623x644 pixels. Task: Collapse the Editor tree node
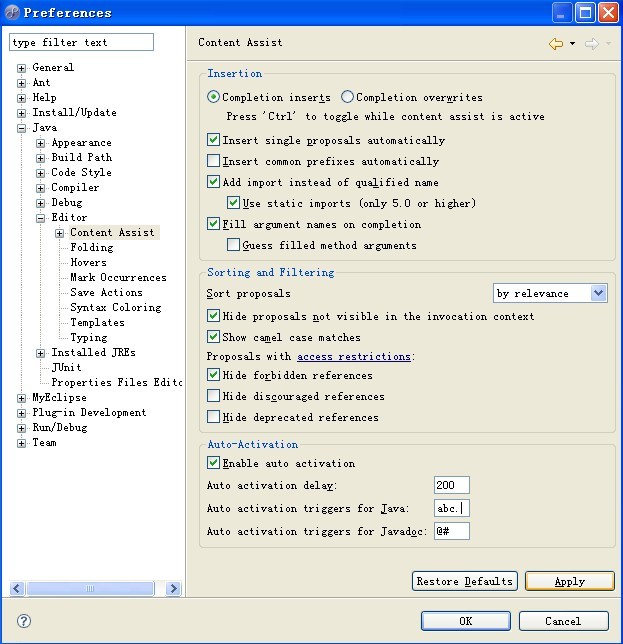pos(40,218)
